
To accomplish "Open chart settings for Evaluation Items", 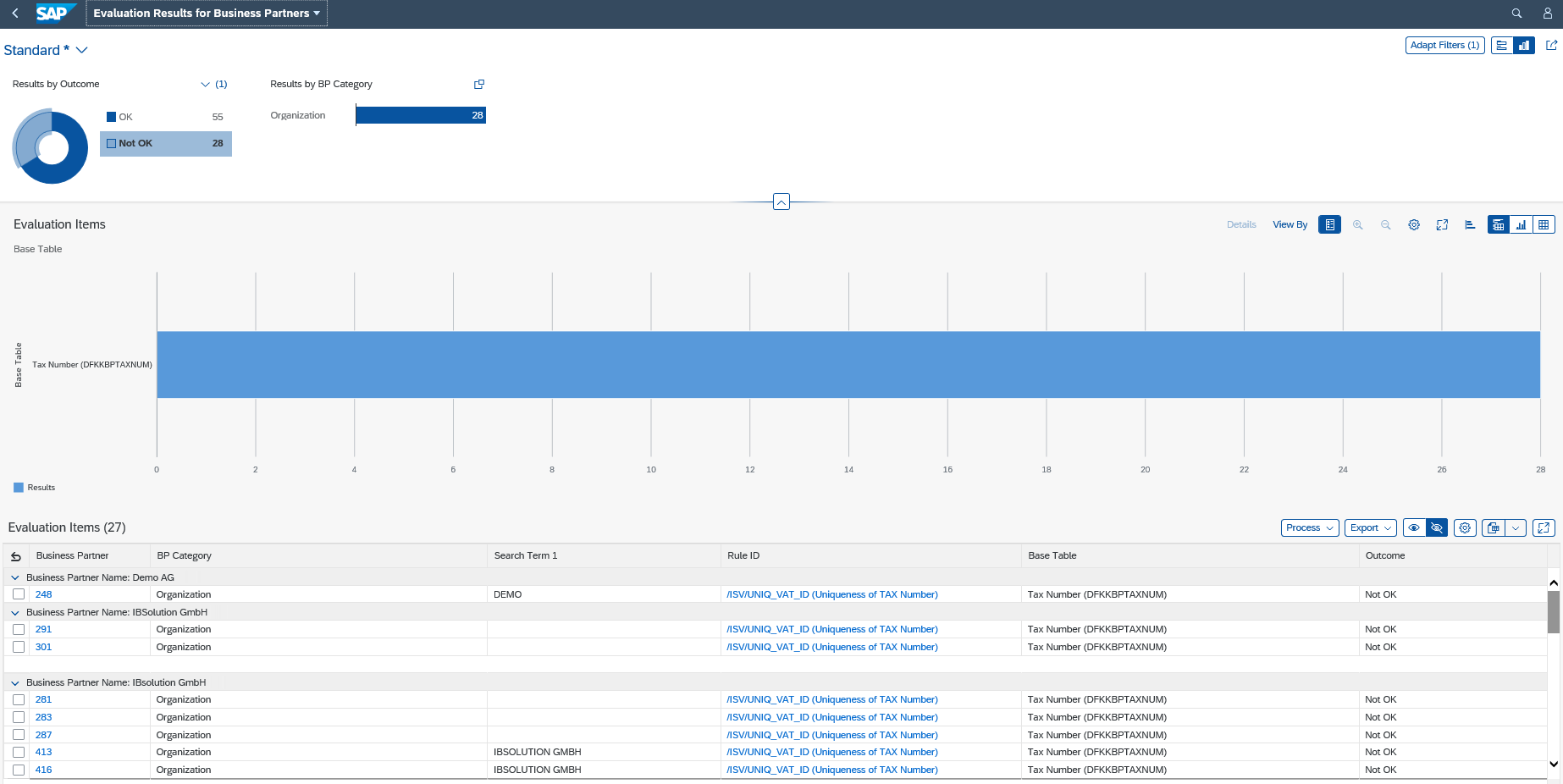I will point(1413,224).
